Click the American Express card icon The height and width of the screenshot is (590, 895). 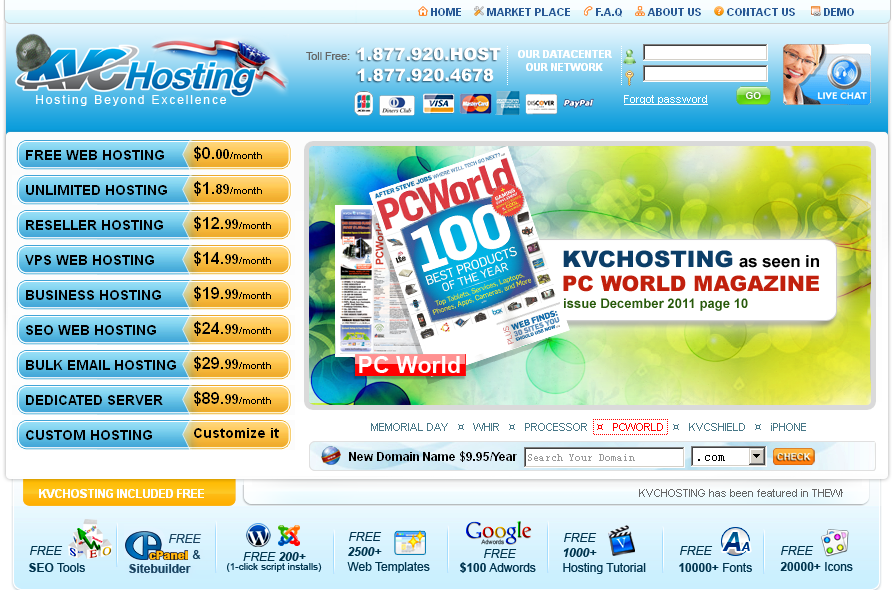click(x=507, y=103)
